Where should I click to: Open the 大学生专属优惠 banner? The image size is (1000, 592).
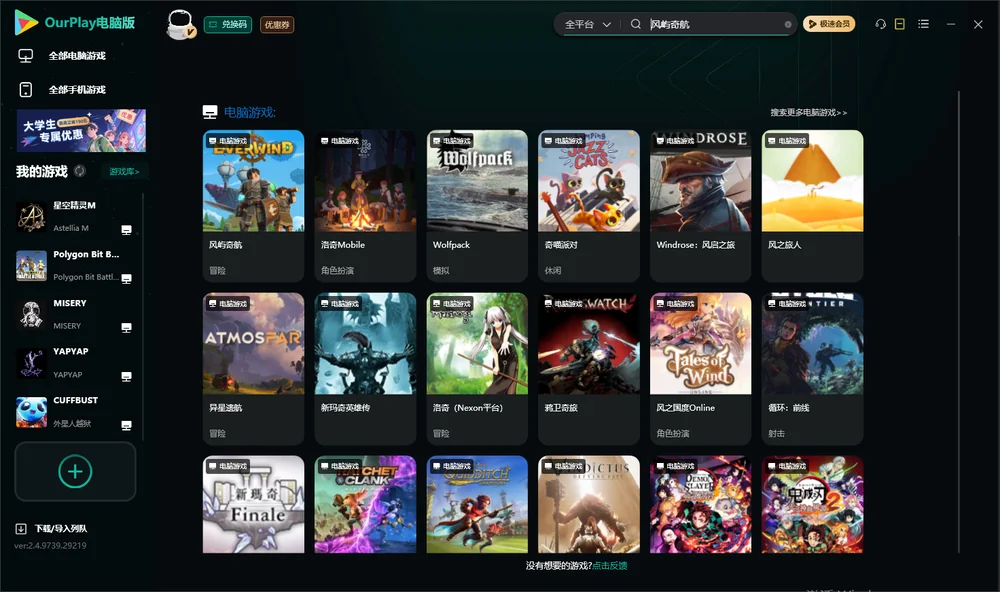(81, 130)
